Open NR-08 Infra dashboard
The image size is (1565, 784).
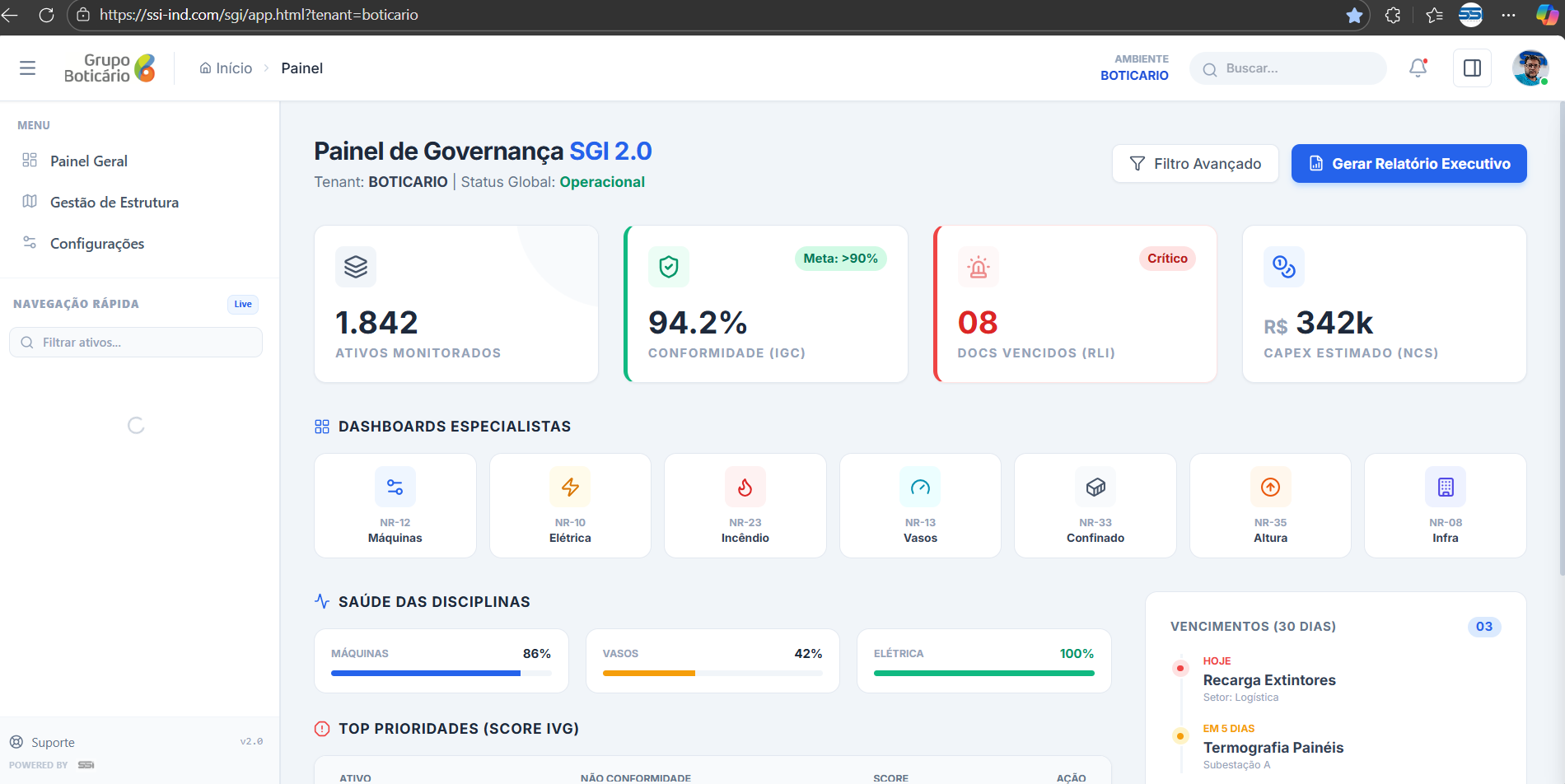[1446, 506]
